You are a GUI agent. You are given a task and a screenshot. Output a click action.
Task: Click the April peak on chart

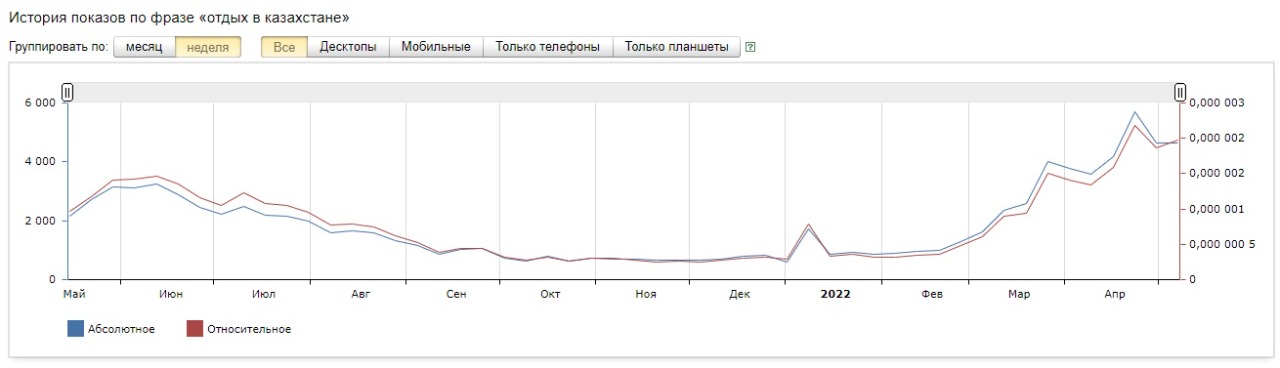click(x=1135, y=112)
